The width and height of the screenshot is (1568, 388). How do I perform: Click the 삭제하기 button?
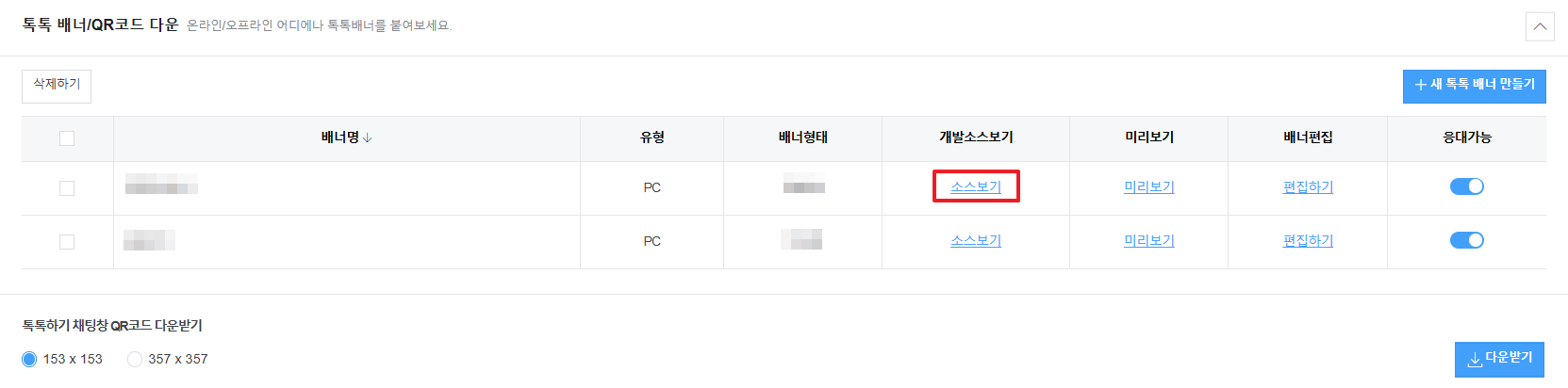pyautogui.click(x=57, y=86)
